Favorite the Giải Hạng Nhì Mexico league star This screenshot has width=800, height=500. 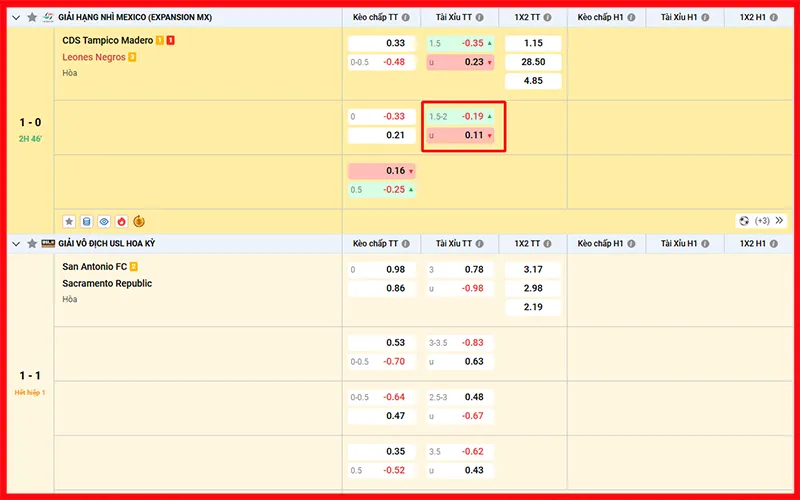[x=32, y=18]
